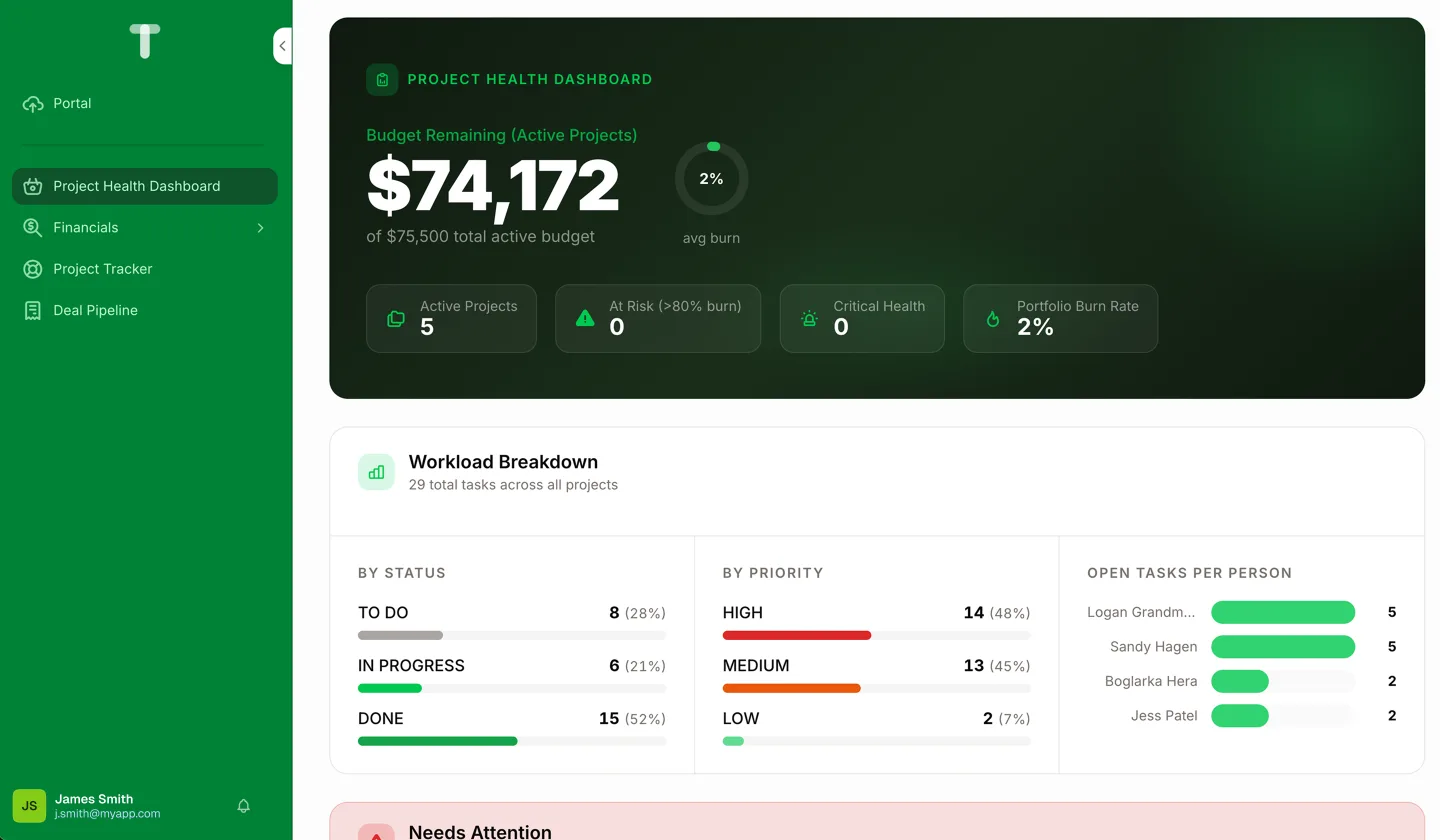Image resolution: width=1440 pixels, height=840 pixels.
Task: Open James Smith profile name
Action: [x=94, y=799]
